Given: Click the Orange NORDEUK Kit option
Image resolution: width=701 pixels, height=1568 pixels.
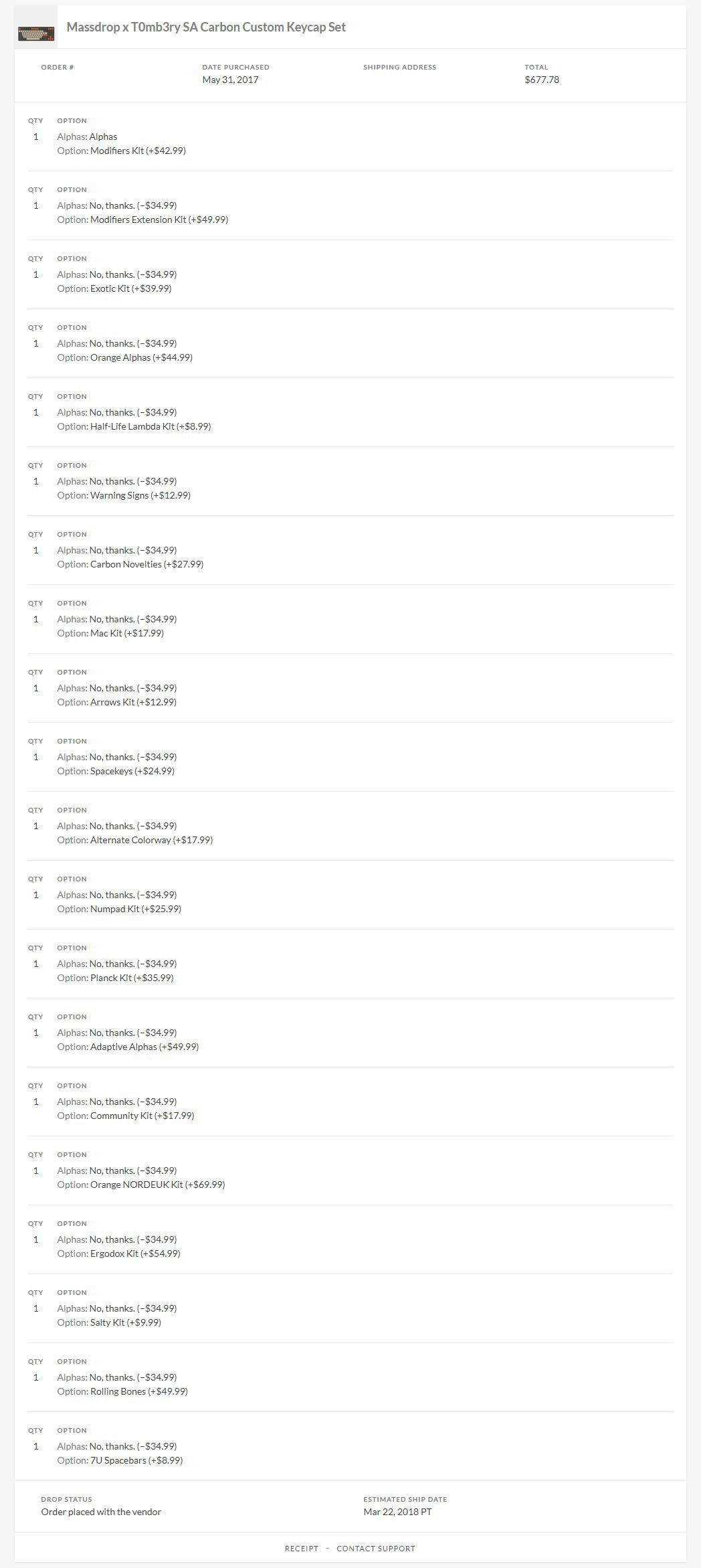Looking at the screenshot, I should [141, 1185].
